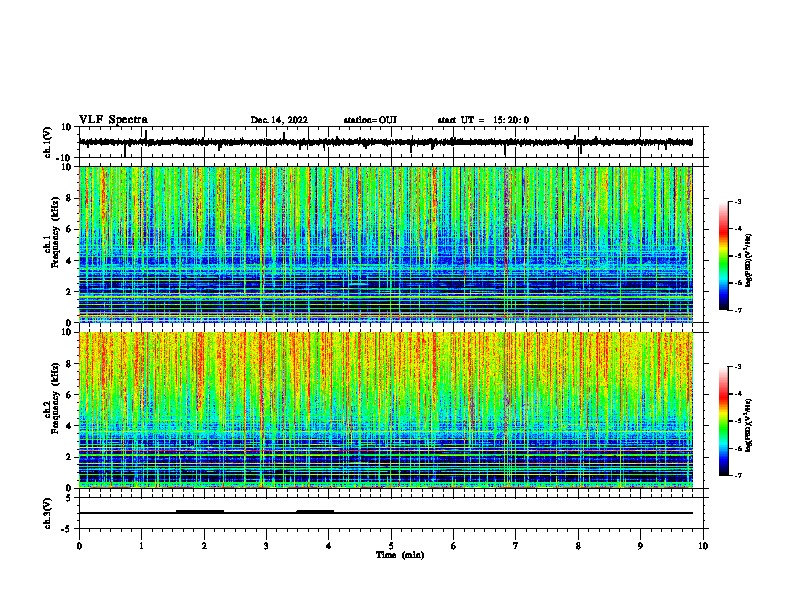Click the first raised pulse in ch.3 trace
This screenshot has width=792, height=612.
coord(200,511)
